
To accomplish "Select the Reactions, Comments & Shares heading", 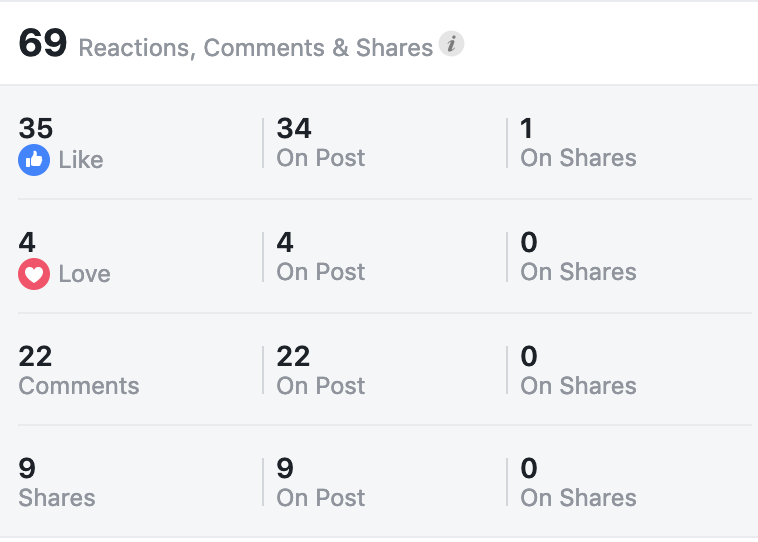I will [x=256, y=47].
